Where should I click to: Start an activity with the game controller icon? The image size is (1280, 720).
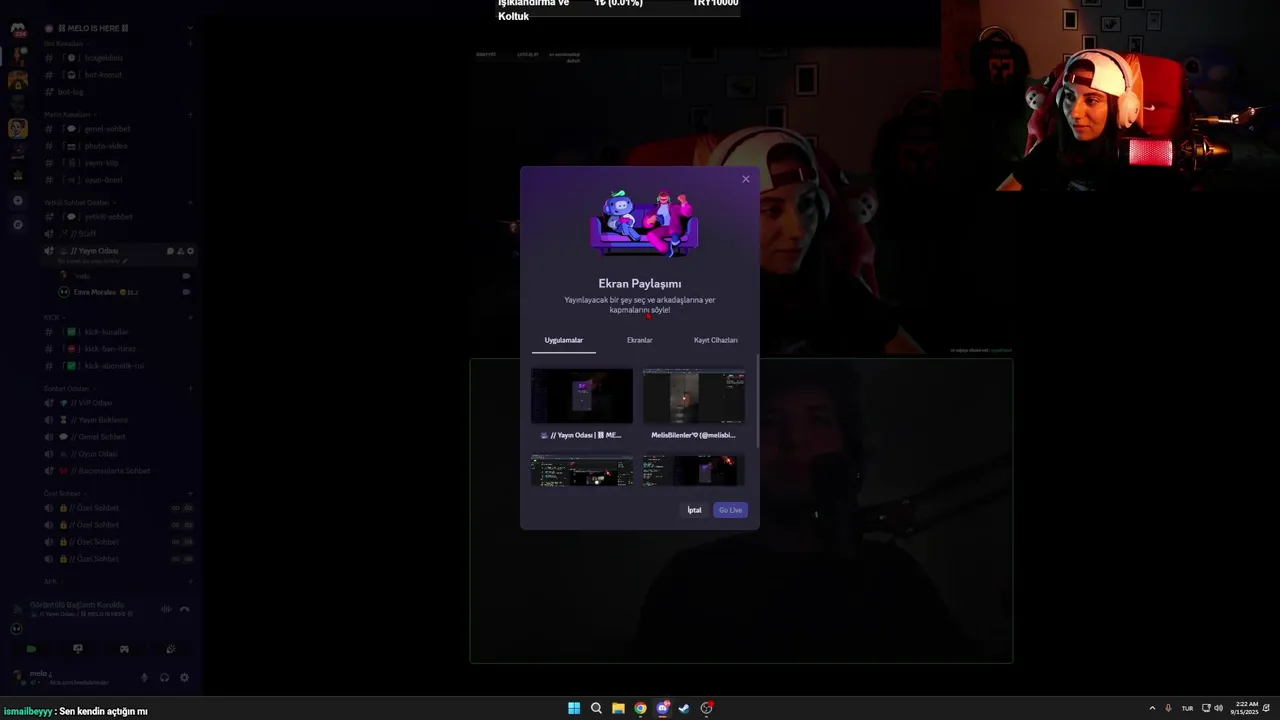pyautogui.click(x=124, y=649)
